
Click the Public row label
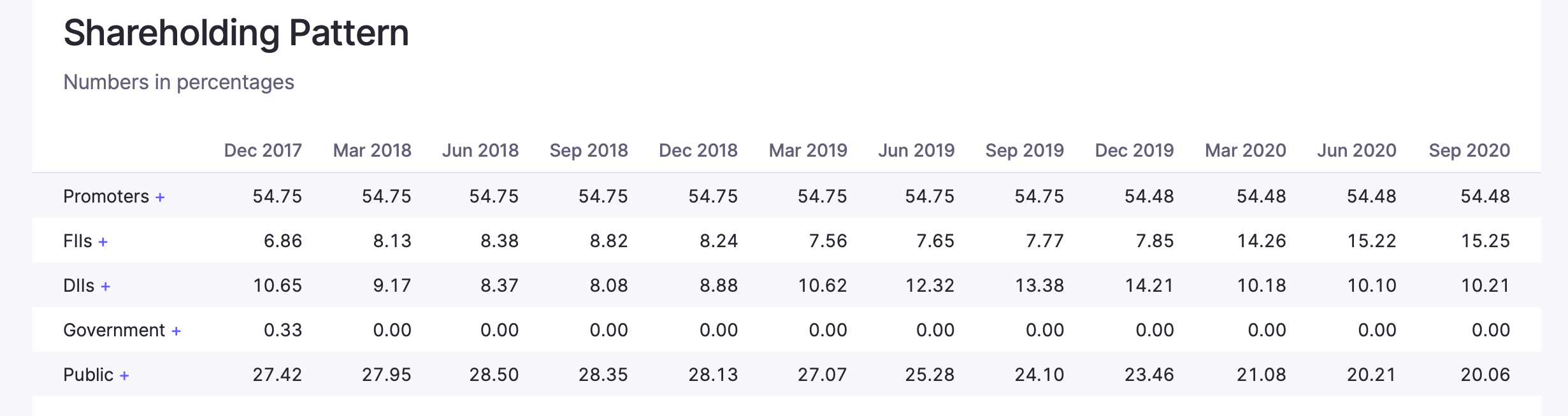[x=88, y=375]
